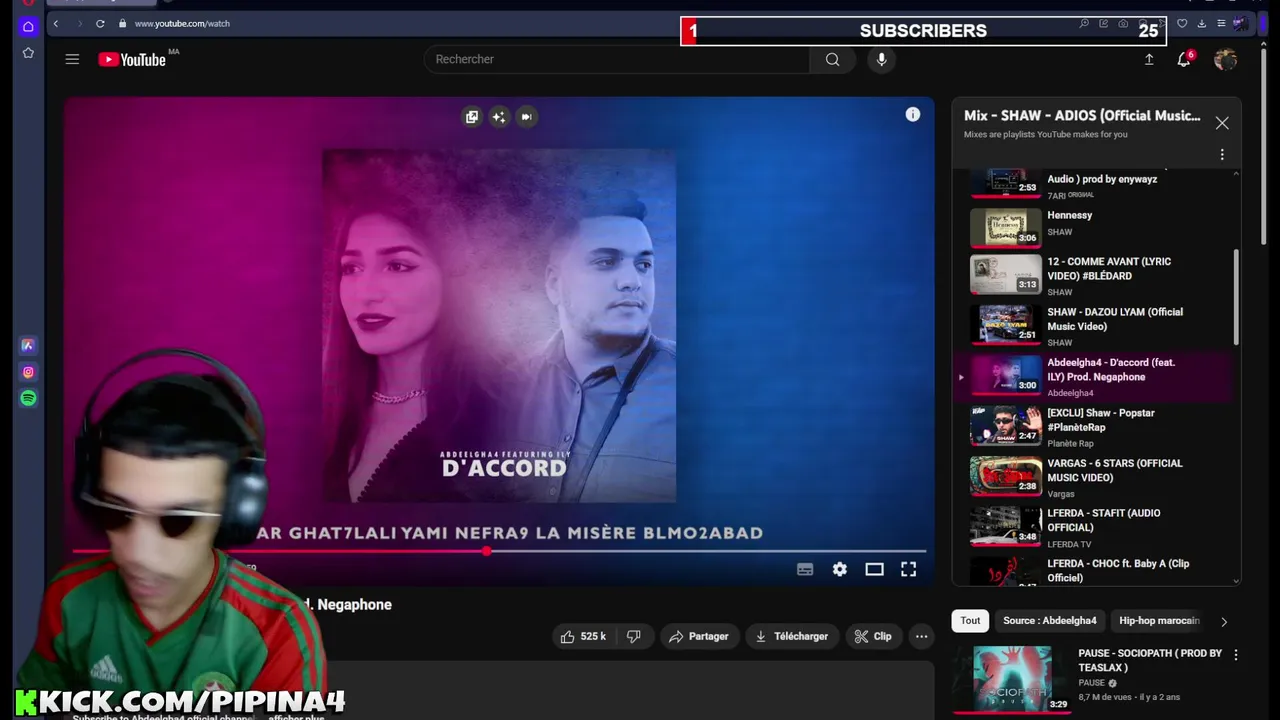The height and width of the screenshot is (720, 1280).
Task: Click the Clip button
Action: tap(872, 636)
